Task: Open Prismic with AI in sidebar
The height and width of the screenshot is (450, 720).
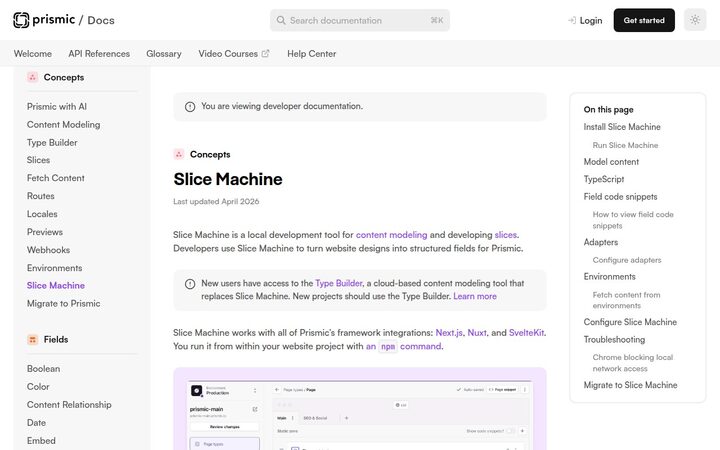Action: point(56,107)
